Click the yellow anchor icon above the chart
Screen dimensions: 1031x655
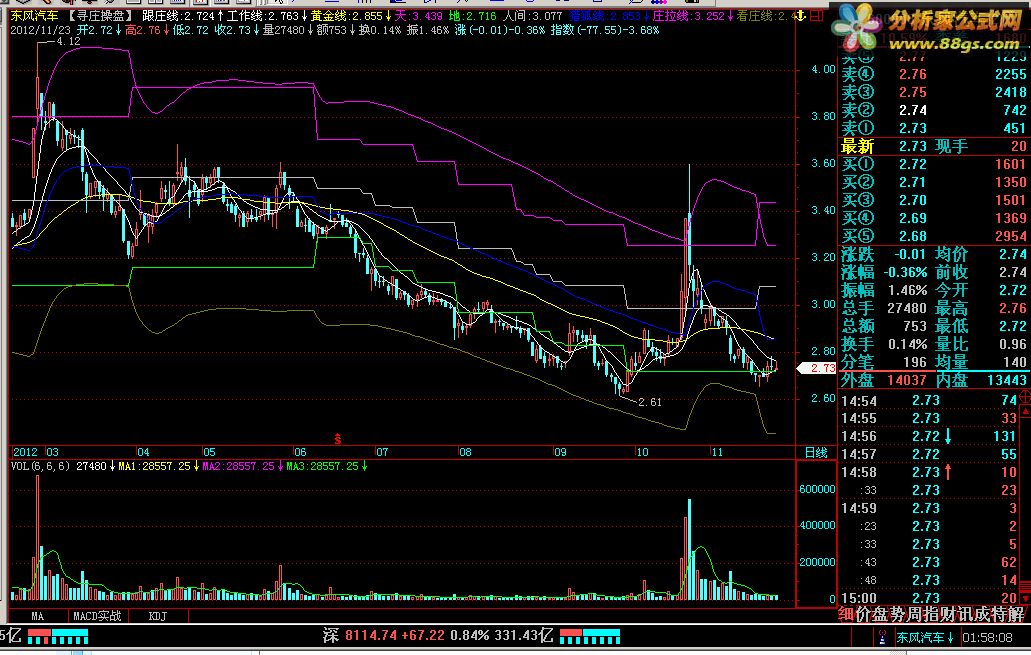[800, 15]
